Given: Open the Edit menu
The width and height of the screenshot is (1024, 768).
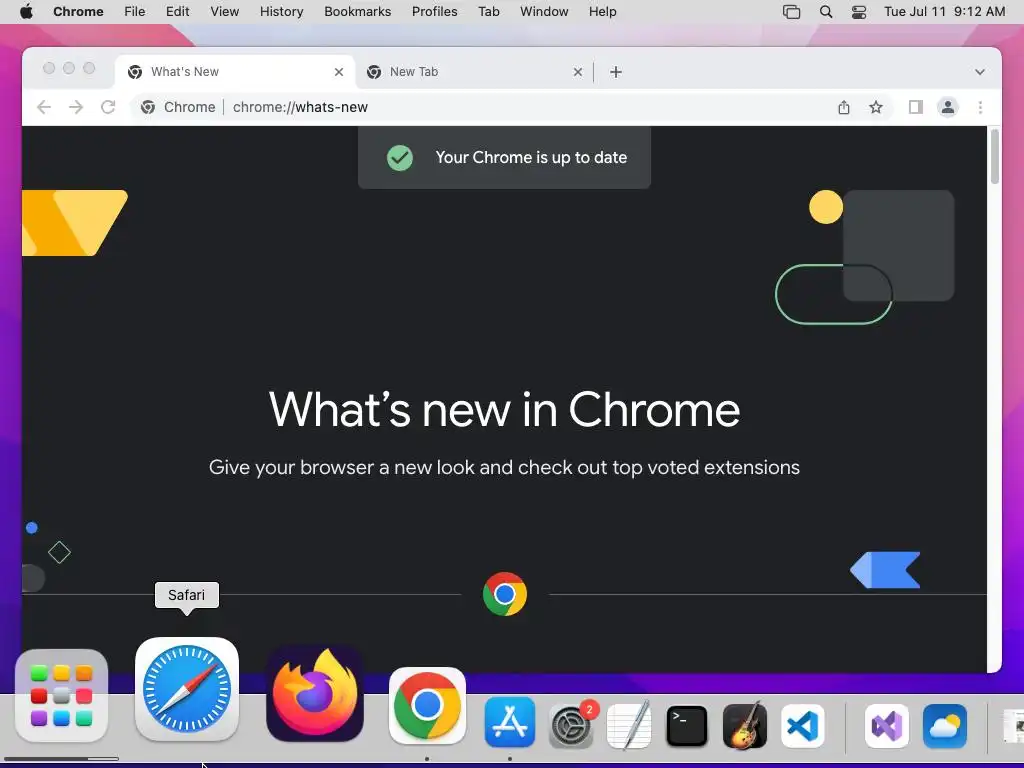Looking at the screenshot, I should click(177, 12).
